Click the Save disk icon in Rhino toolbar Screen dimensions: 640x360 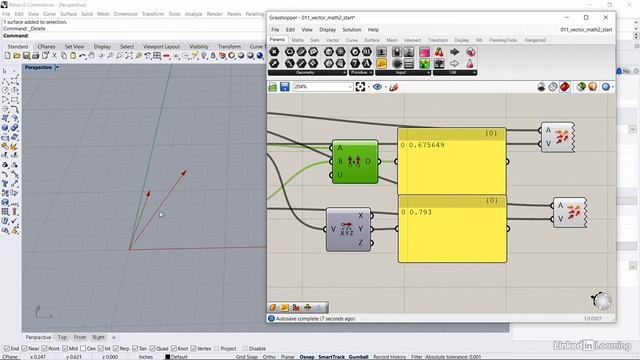[x=26, y=56]
